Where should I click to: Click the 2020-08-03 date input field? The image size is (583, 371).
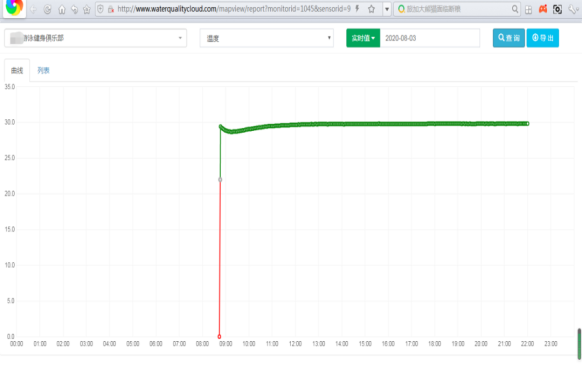pyautogui.click(x=430, y=38)
